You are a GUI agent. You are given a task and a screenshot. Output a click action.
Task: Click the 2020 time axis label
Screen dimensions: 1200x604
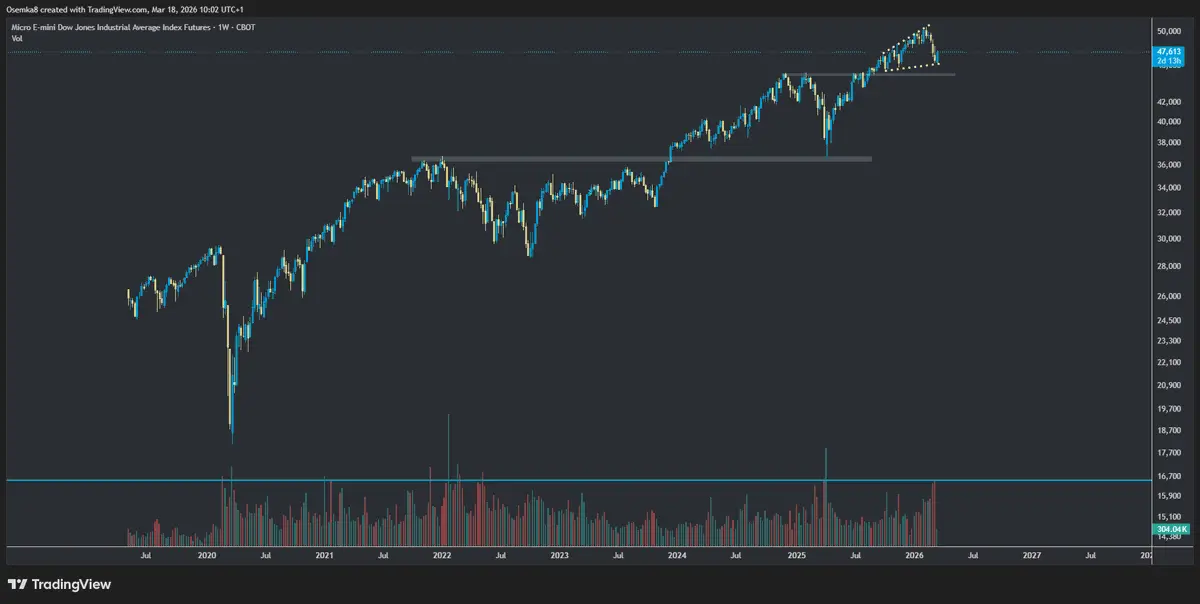(206, 554)
